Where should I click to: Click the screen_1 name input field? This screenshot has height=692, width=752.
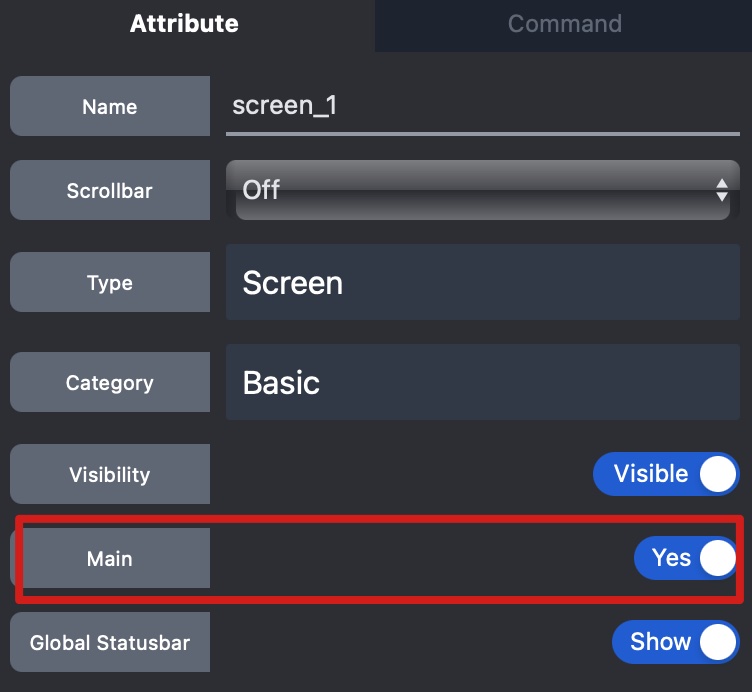click(x=482, y=106)
